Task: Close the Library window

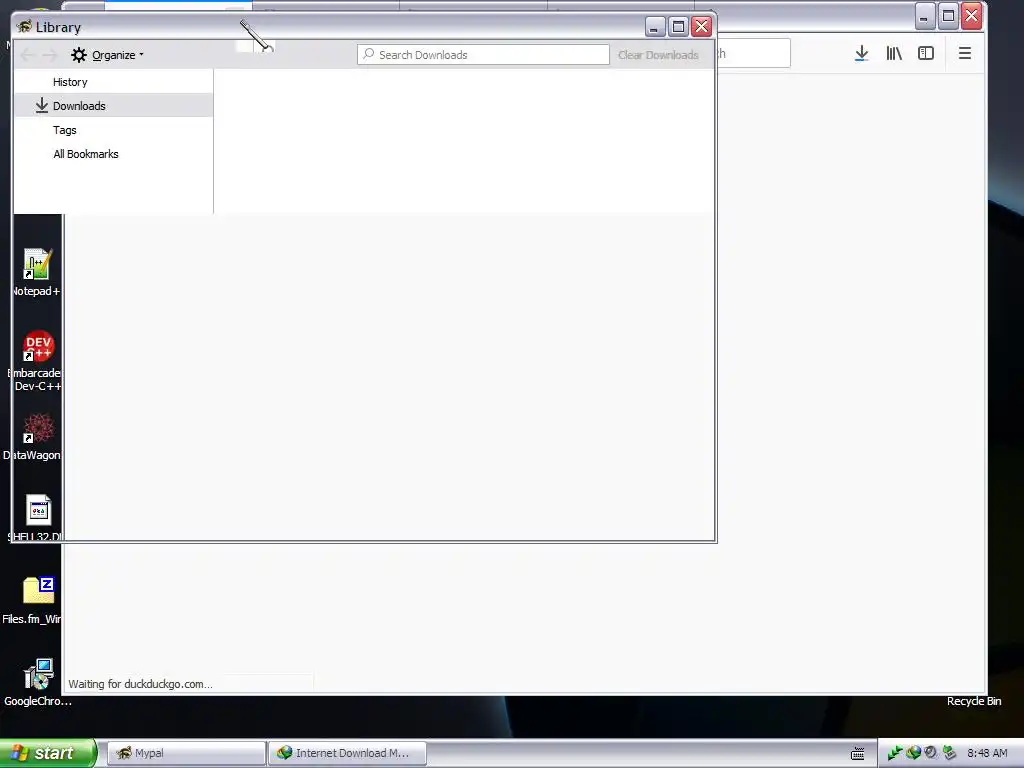Action: pos(701,27)
